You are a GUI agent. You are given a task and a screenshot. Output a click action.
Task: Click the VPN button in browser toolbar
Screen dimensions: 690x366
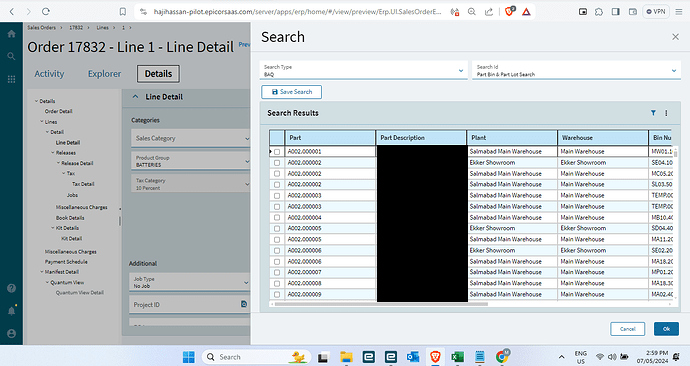tap(656, 12)
